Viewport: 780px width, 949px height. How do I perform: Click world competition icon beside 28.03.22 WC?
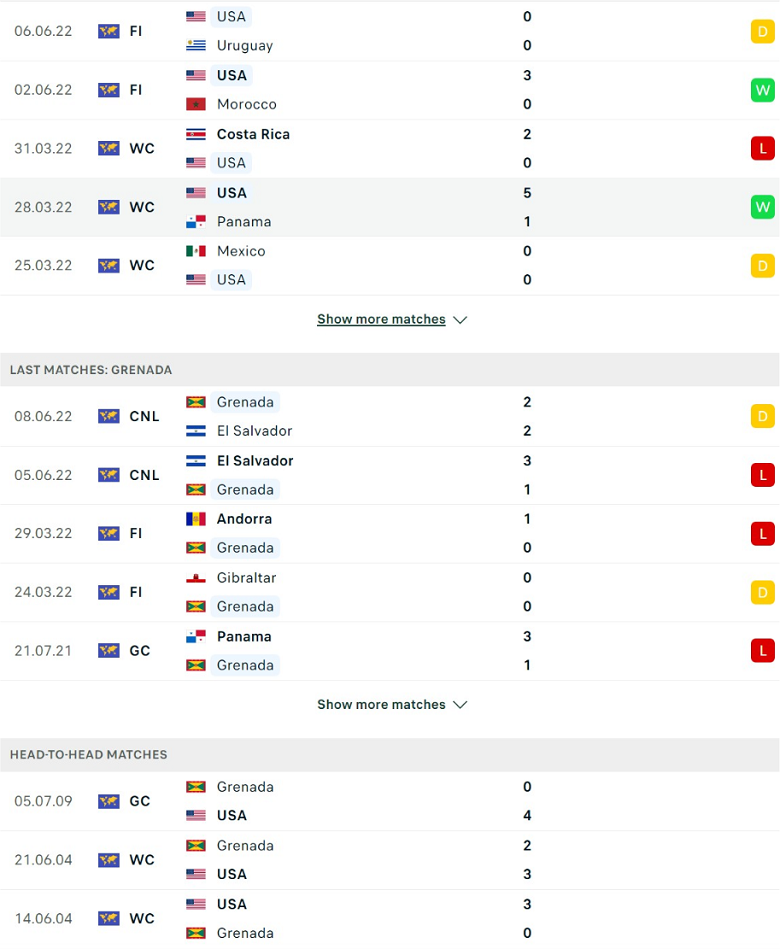[109, 207]
